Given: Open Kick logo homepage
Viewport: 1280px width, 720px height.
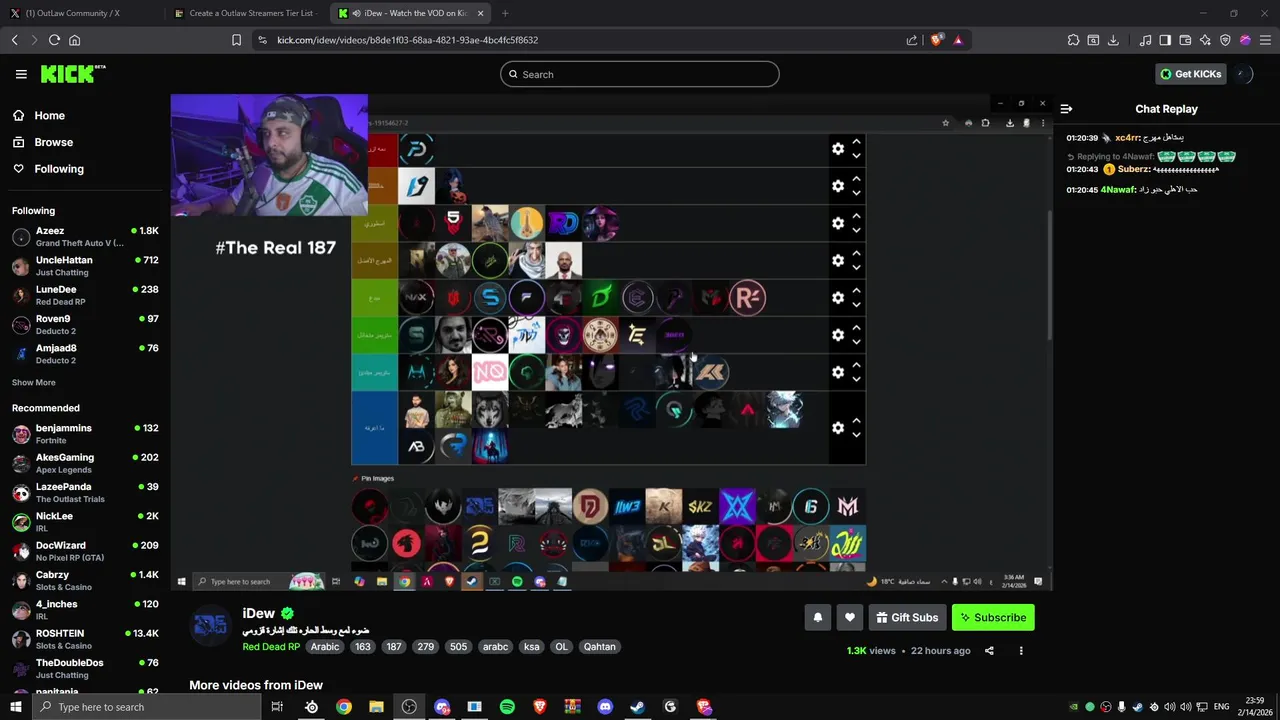Looking at the screenshot, I should [73, 74].
